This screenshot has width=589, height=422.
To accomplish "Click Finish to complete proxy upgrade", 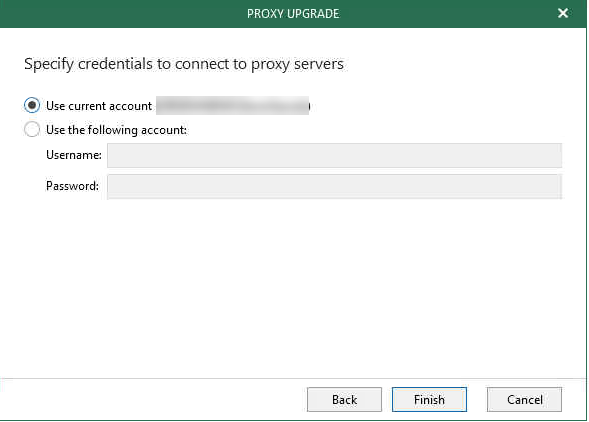I will [429, 399].
